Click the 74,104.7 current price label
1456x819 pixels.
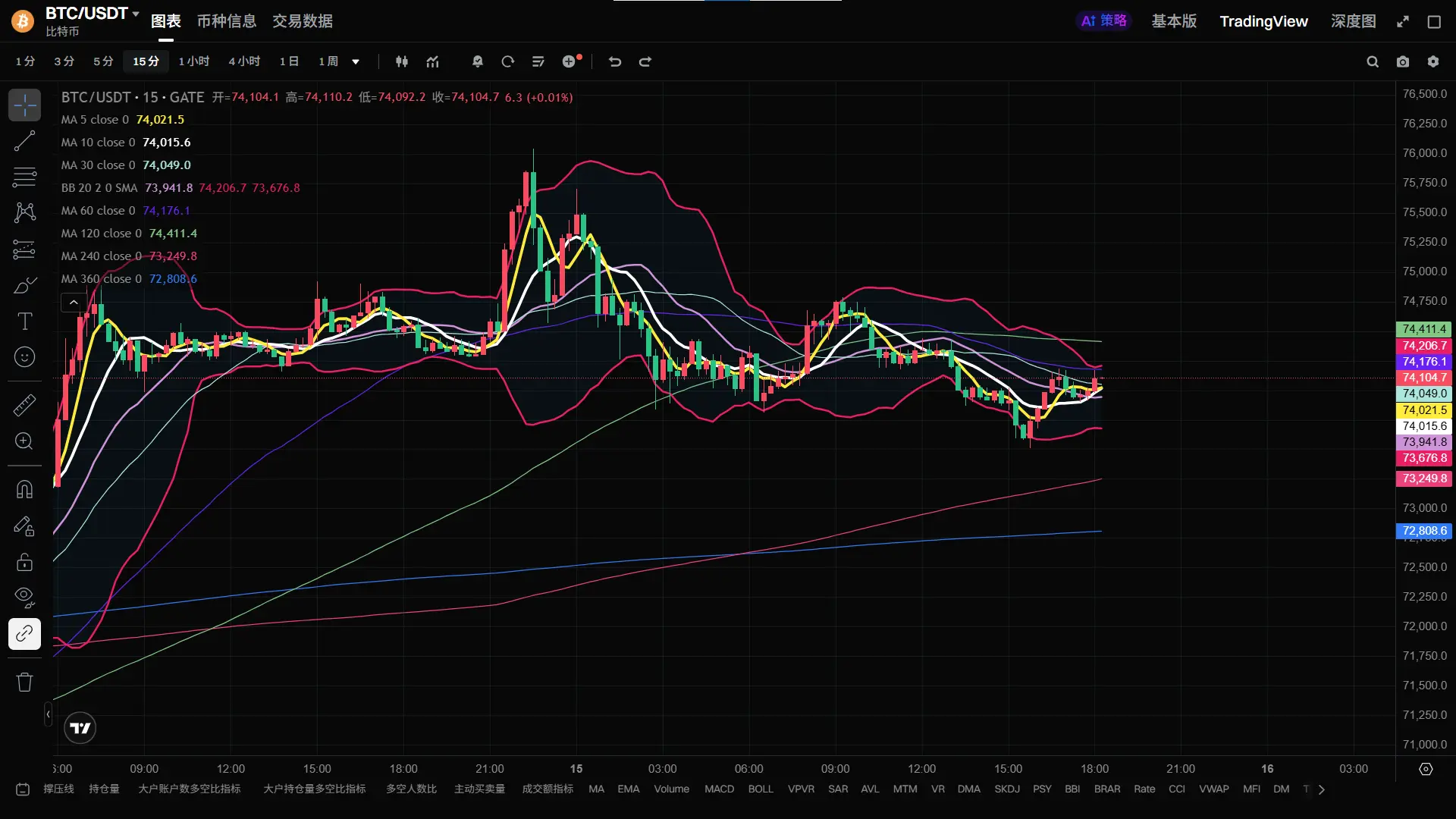pos(1423,378)
